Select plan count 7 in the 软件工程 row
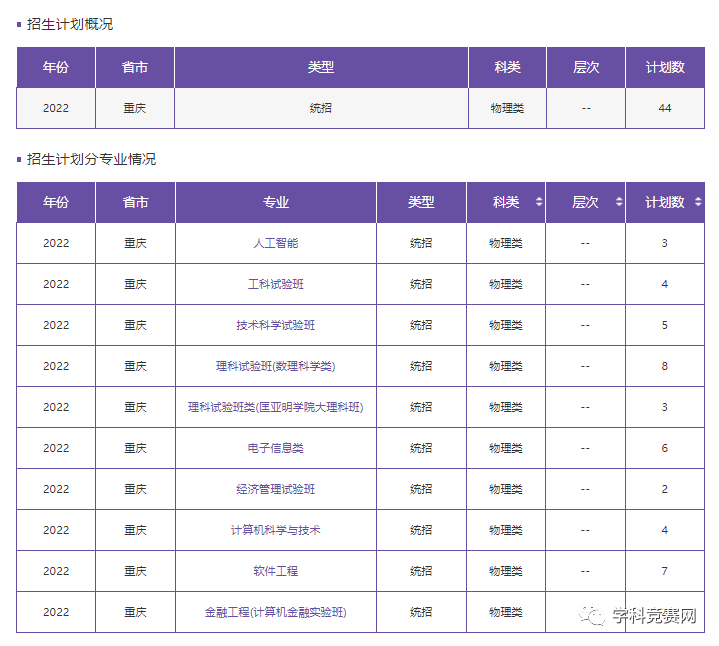Screen dimensions: 719x646 point(664,571)
